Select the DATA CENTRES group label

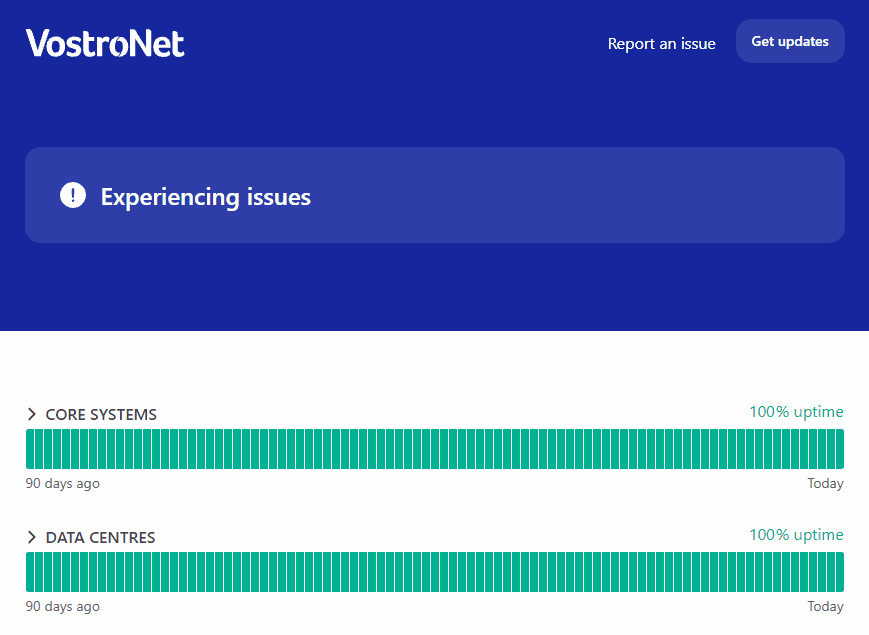pos(100,537)
